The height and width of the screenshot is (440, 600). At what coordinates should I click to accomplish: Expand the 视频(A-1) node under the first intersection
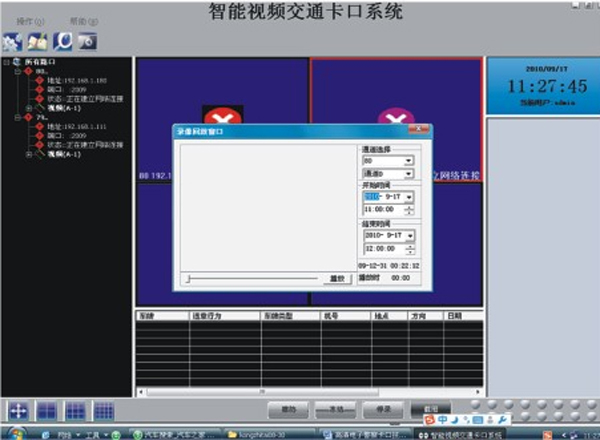28,107
